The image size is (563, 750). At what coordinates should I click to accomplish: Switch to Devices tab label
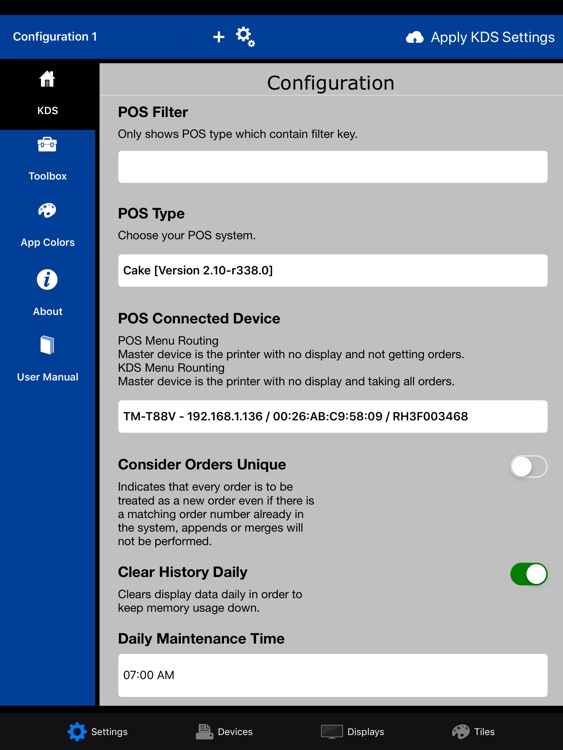(x=235, y=731)
